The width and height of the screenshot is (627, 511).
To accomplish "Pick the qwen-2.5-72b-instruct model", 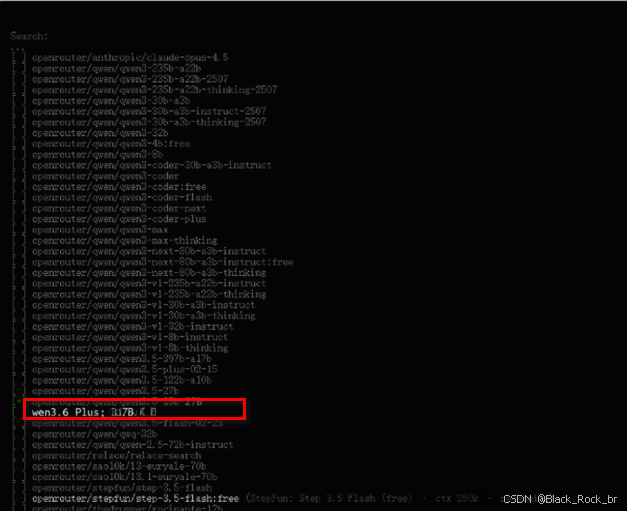I will [132, 445].
